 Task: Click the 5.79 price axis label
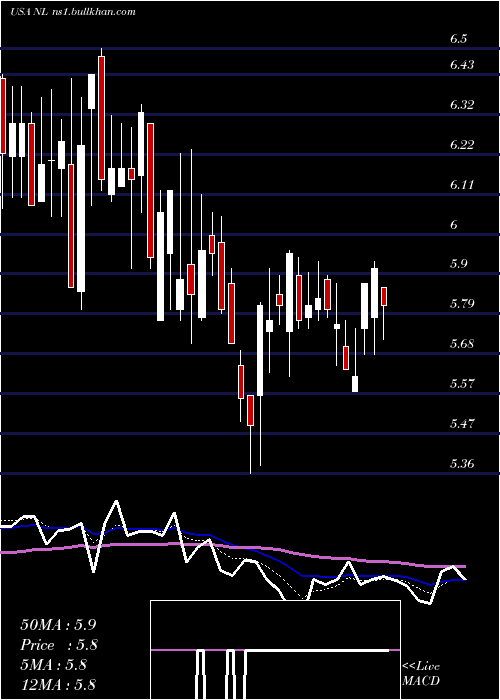click(462, 304)
